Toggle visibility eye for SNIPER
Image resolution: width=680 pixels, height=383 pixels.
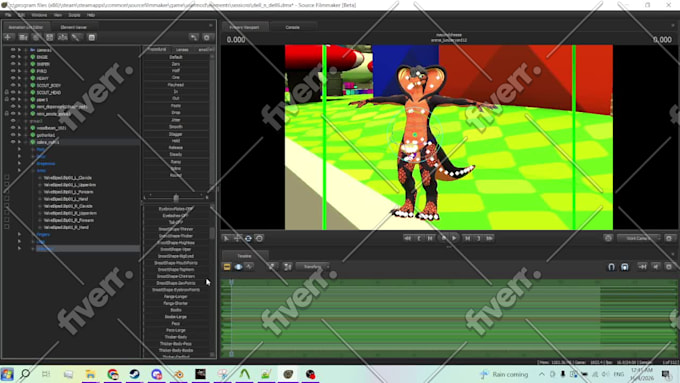(13, 64)
